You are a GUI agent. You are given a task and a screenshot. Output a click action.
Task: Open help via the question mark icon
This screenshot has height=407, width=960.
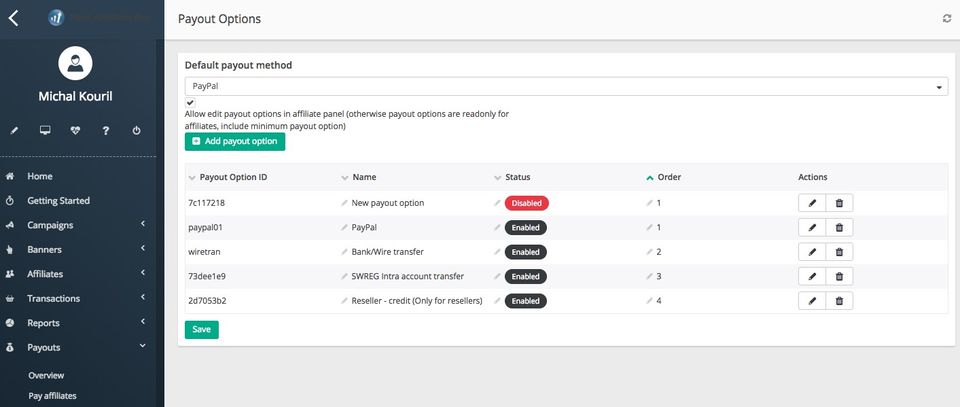pos(106,130)
